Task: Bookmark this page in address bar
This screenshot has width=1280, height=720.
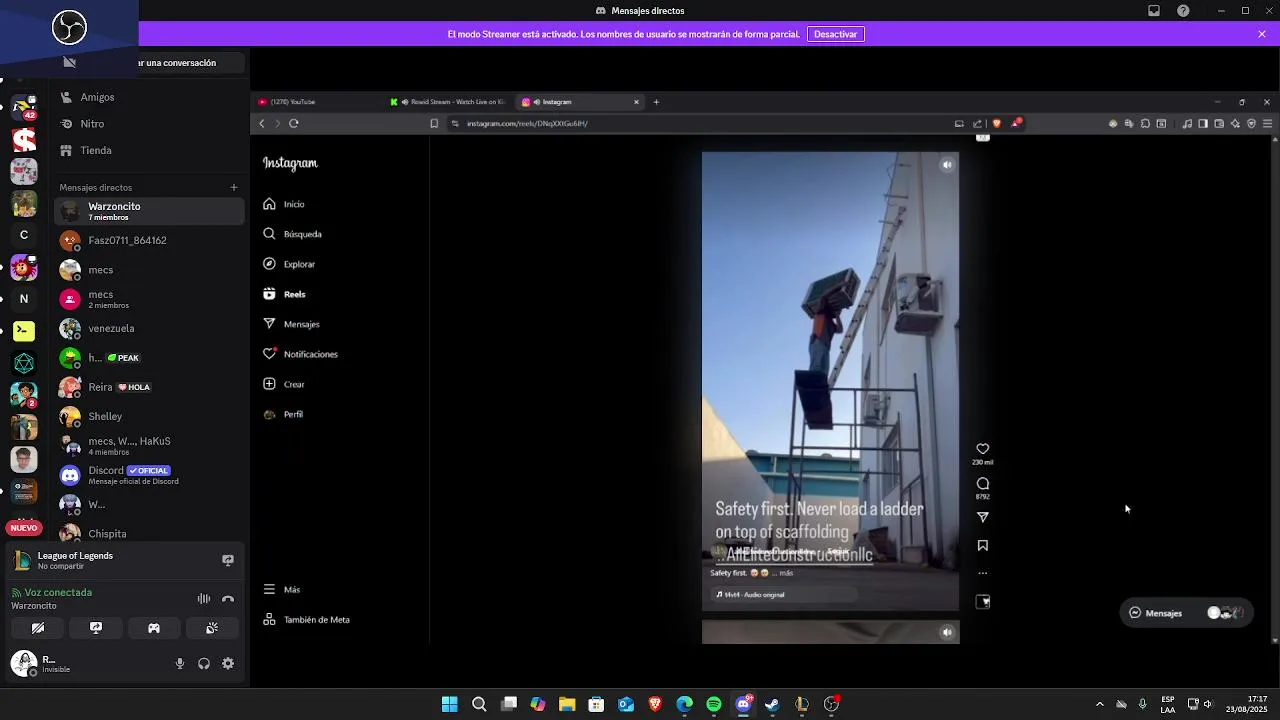Action: coord(434,123)
